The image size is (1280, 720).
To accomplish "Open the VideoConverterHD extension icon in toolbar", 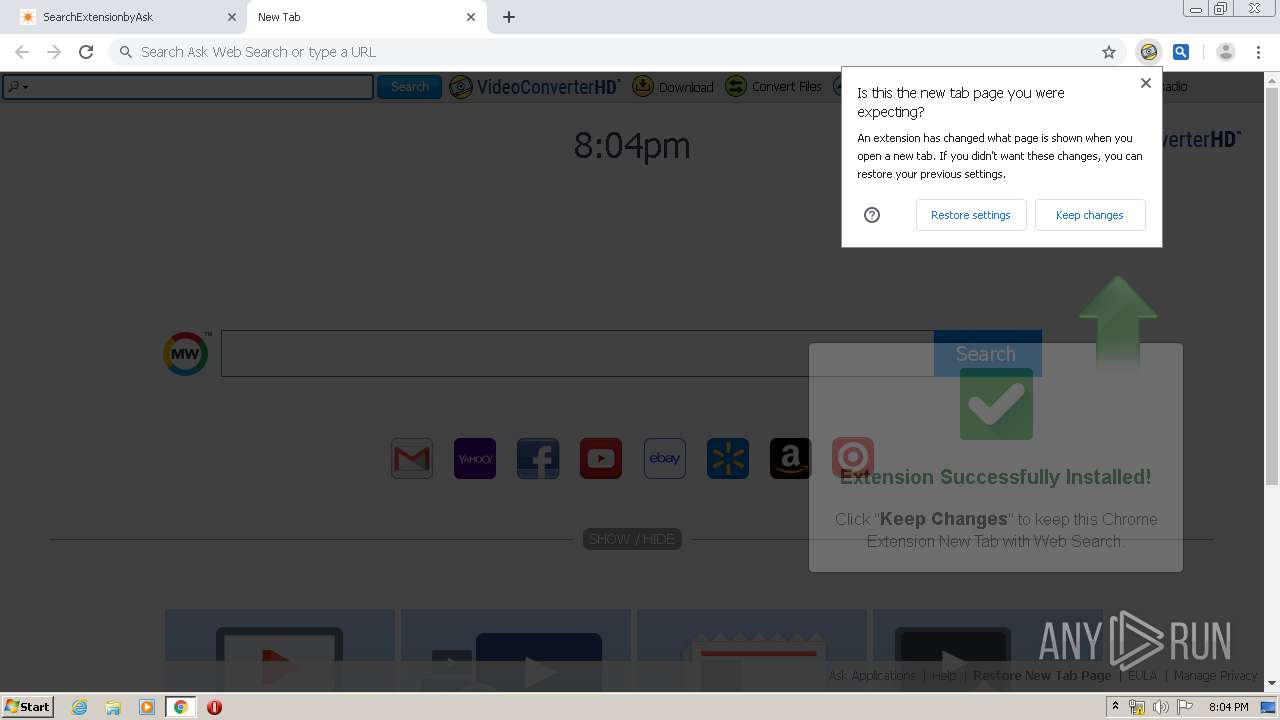I will pos(1149,52).
